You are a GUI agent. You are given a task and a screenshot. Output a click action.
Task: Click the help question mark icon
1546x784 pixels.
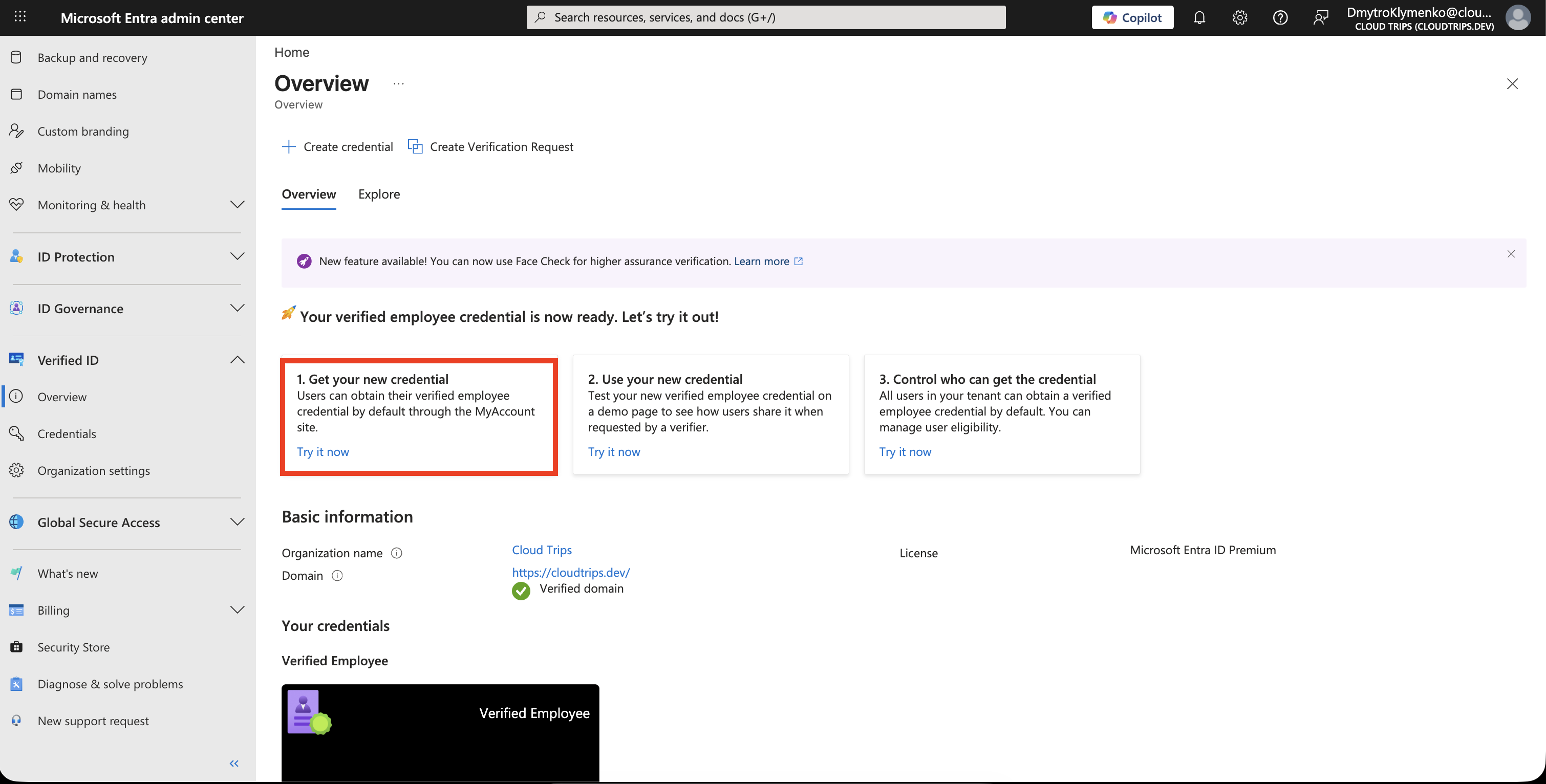pos(1279,17)
